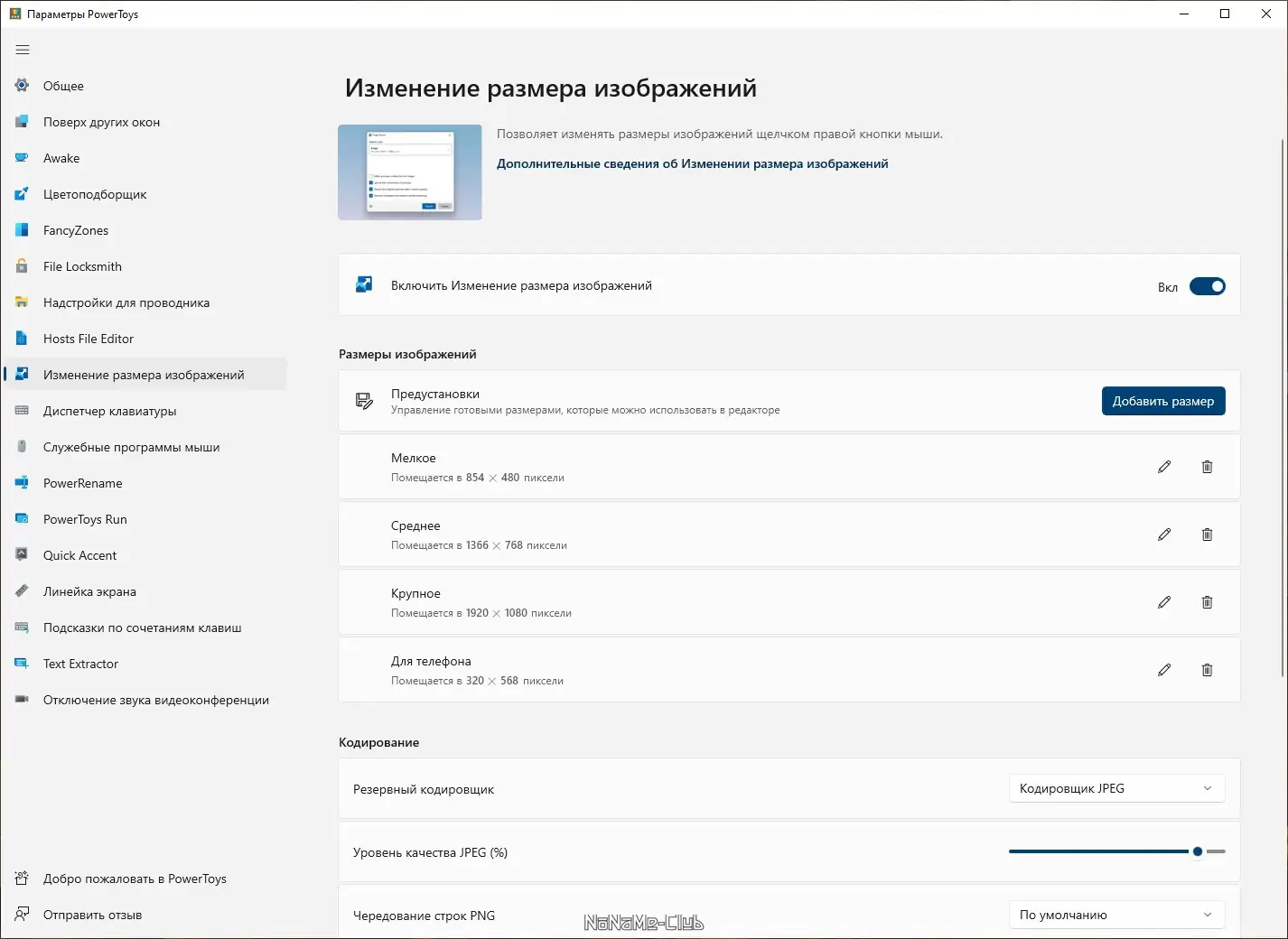The height and width of the screenshot is (939, 1288).
Task: Click the Цветоподборщик color picker icon
Action: [22, 194]
